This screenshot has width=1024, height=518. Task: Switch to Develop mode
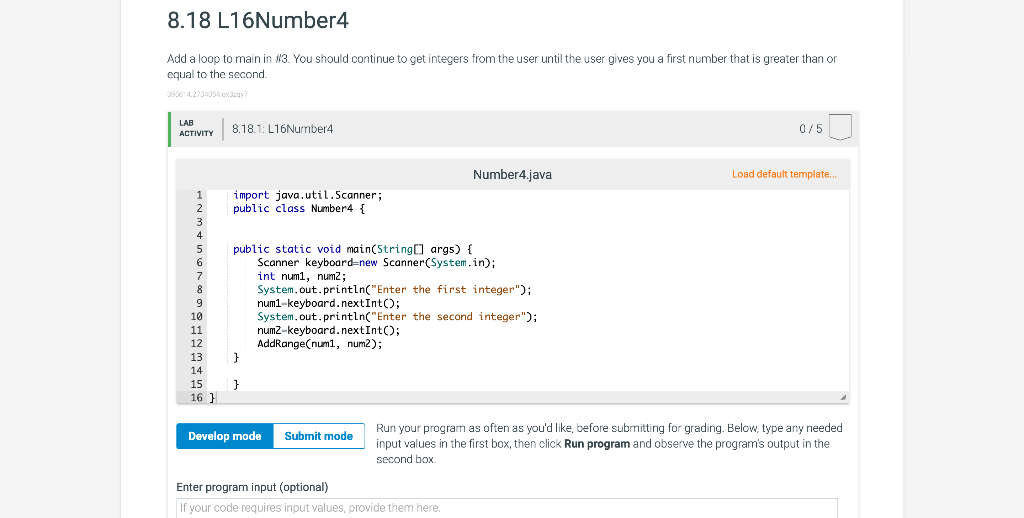point(225,436)
